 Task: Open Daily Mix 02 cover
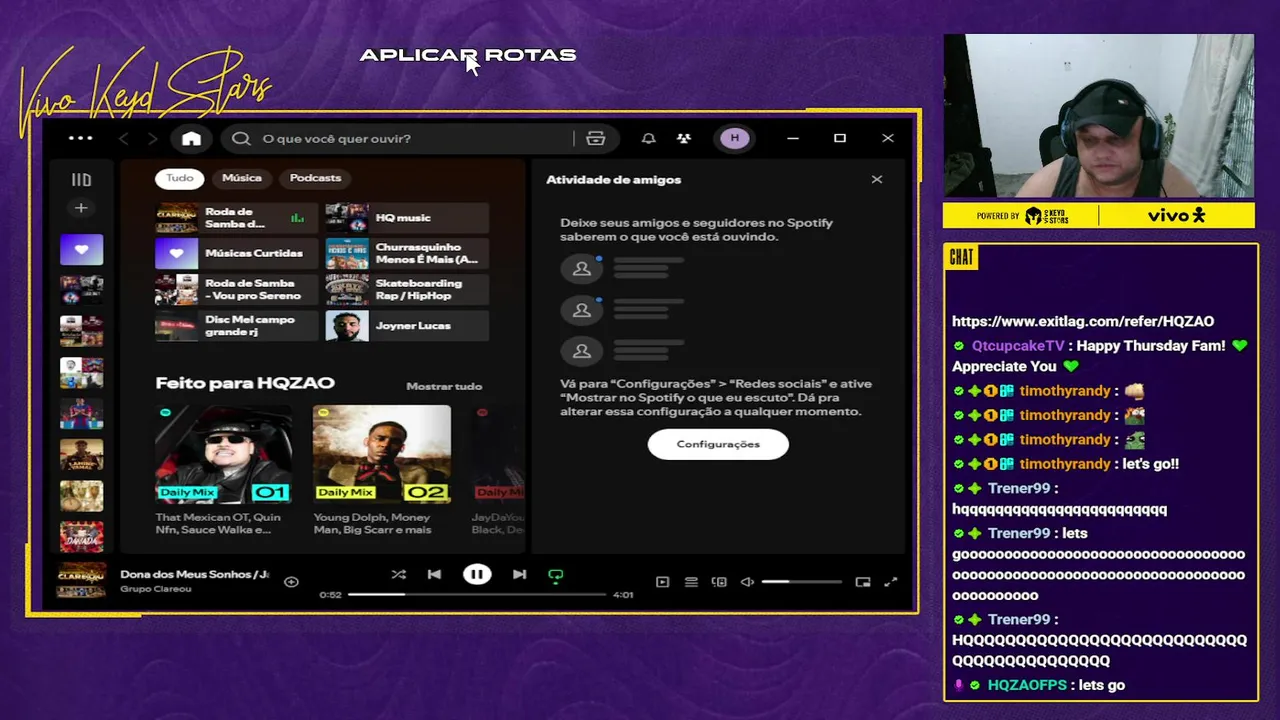[381, 454]
